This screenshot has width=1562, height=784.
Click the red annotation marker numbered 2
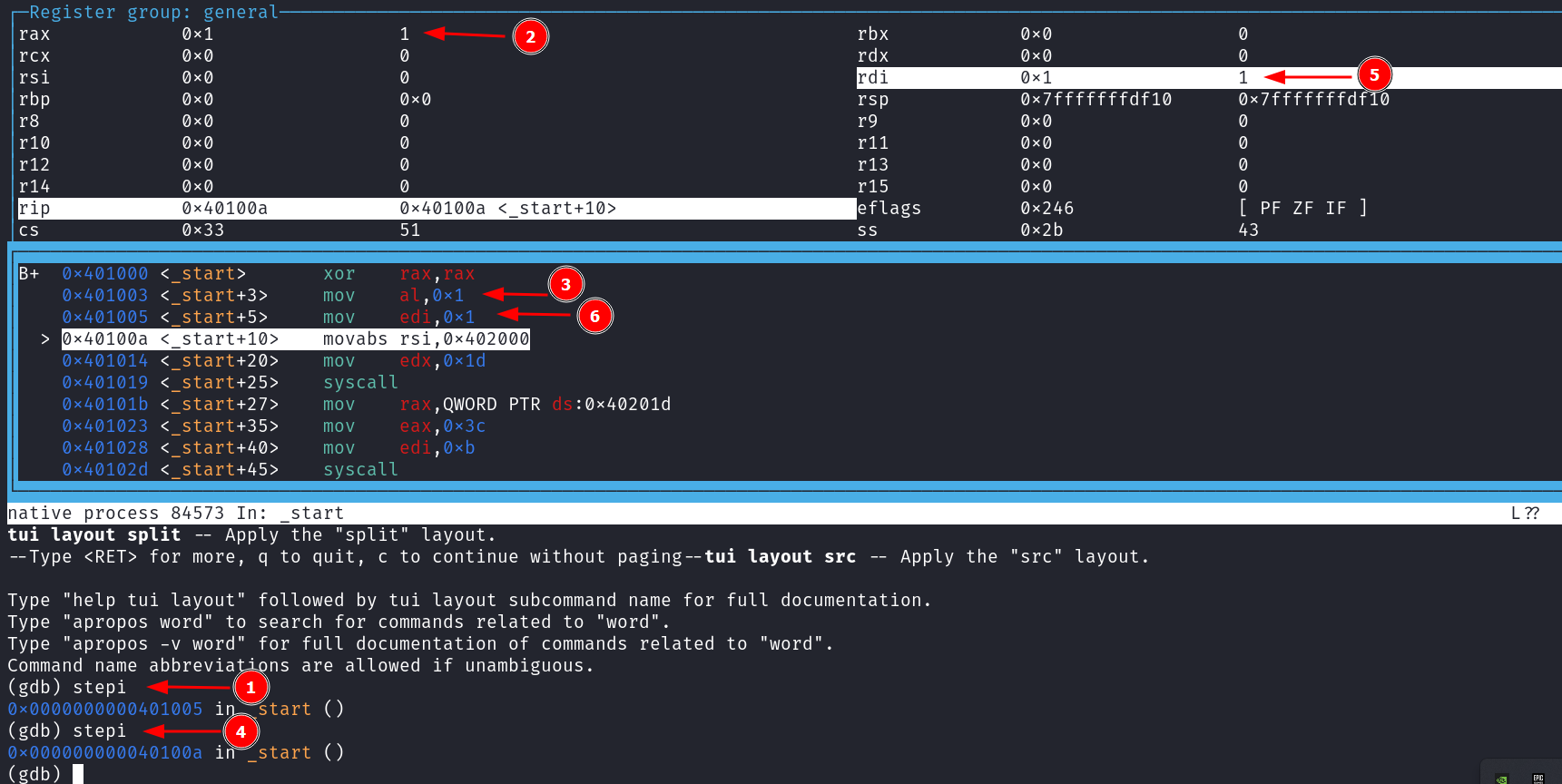530,37
